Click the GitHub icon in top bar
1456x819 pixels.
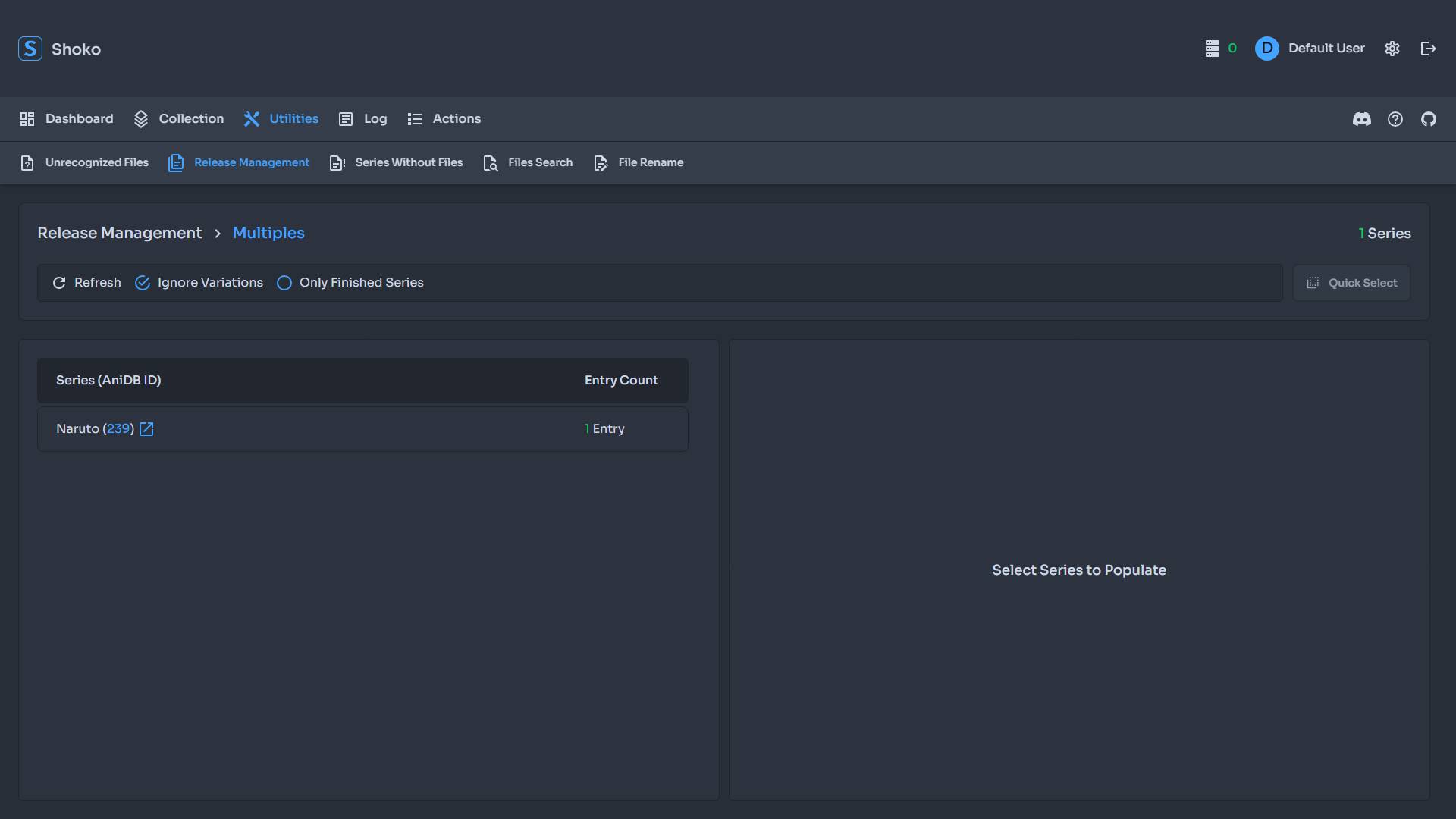[x=1429, y=119]
